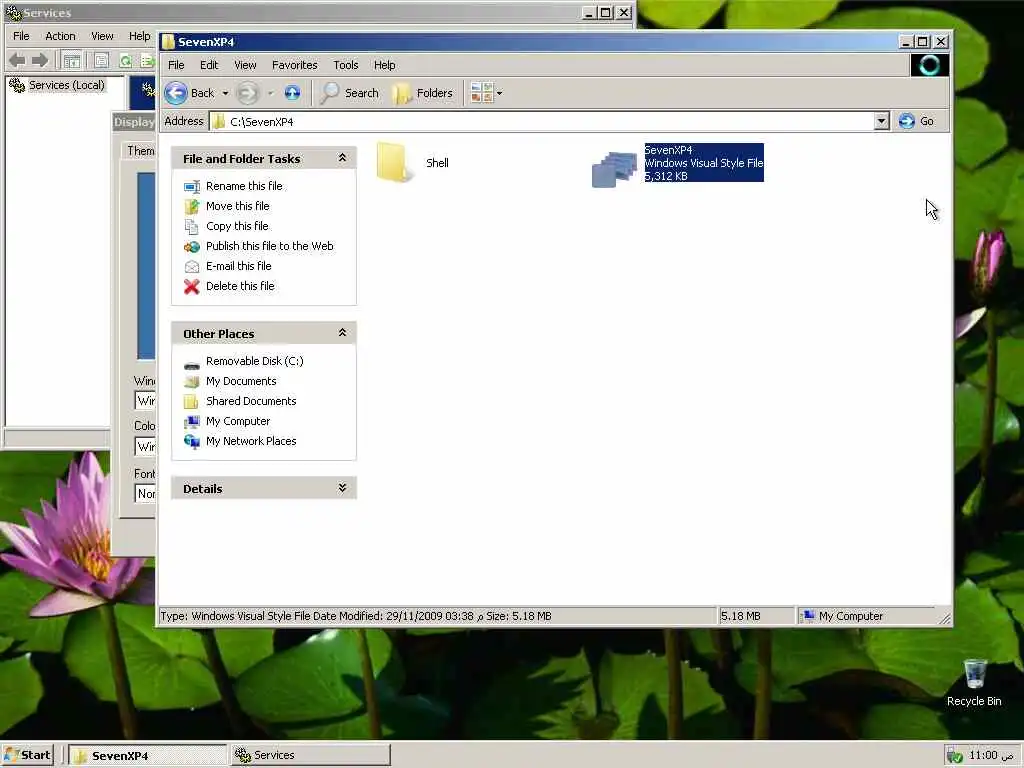Open the Tools menu
Screen dimensions: 1024x768
click(x=345, y=65)
